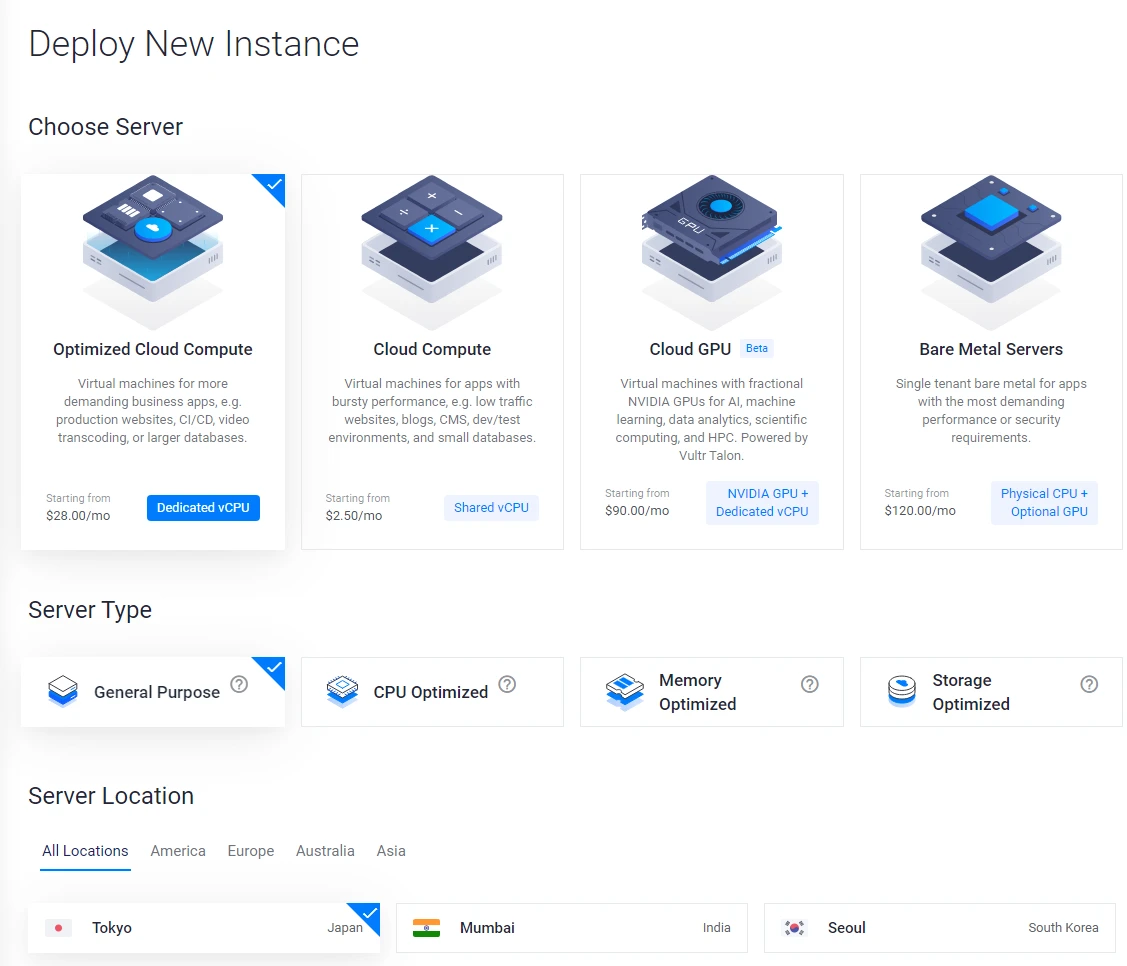
Task: Click NVIDIA GPU + Dedicated vCPU badge
Action: 762,503
